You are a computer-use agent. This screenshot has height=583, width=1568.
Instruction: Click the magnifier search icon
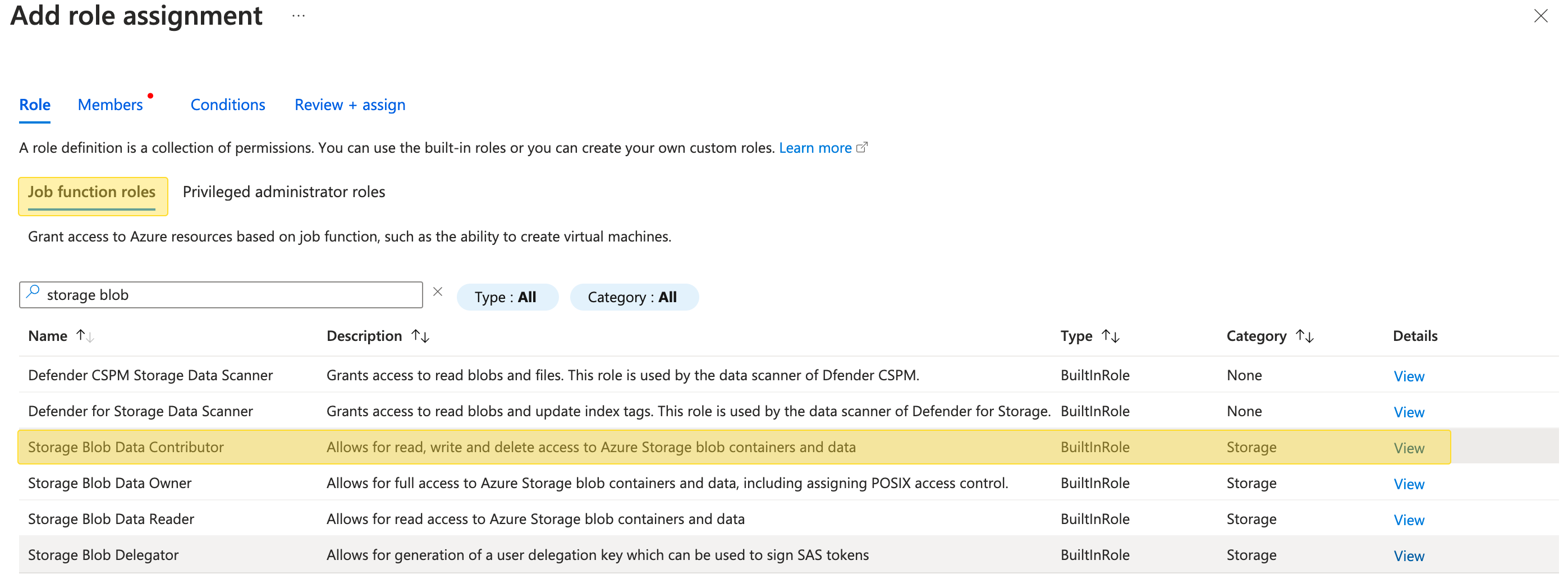[x=34, y=293]
